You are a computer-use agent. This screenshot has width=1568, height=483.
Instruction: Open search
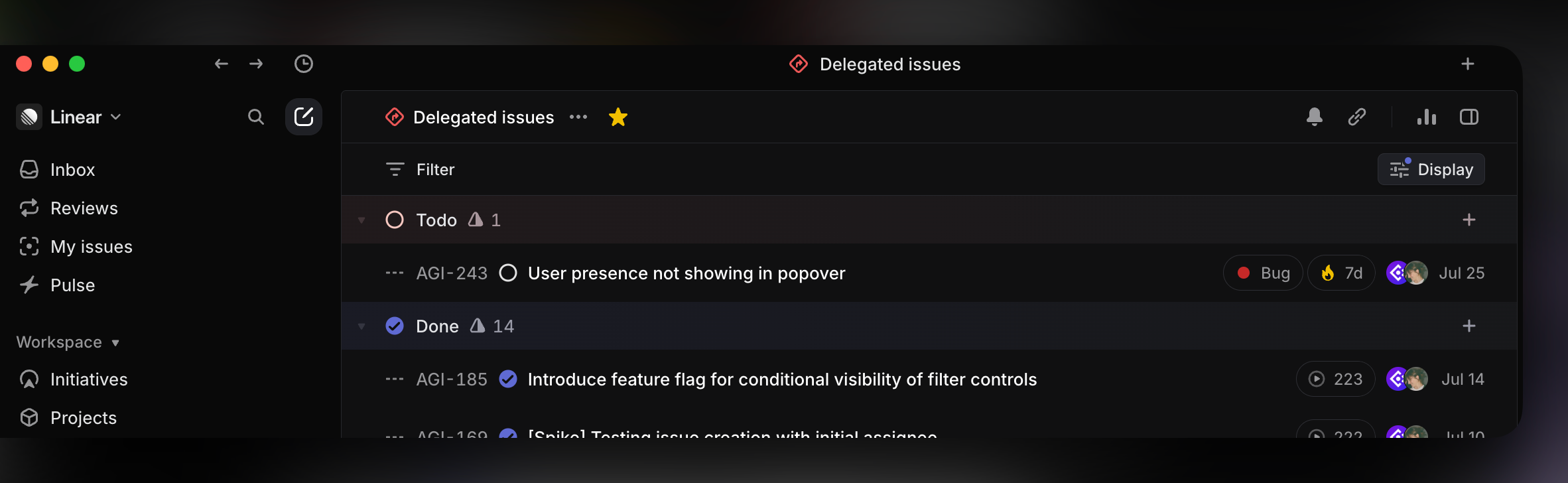tap(255, 117)
